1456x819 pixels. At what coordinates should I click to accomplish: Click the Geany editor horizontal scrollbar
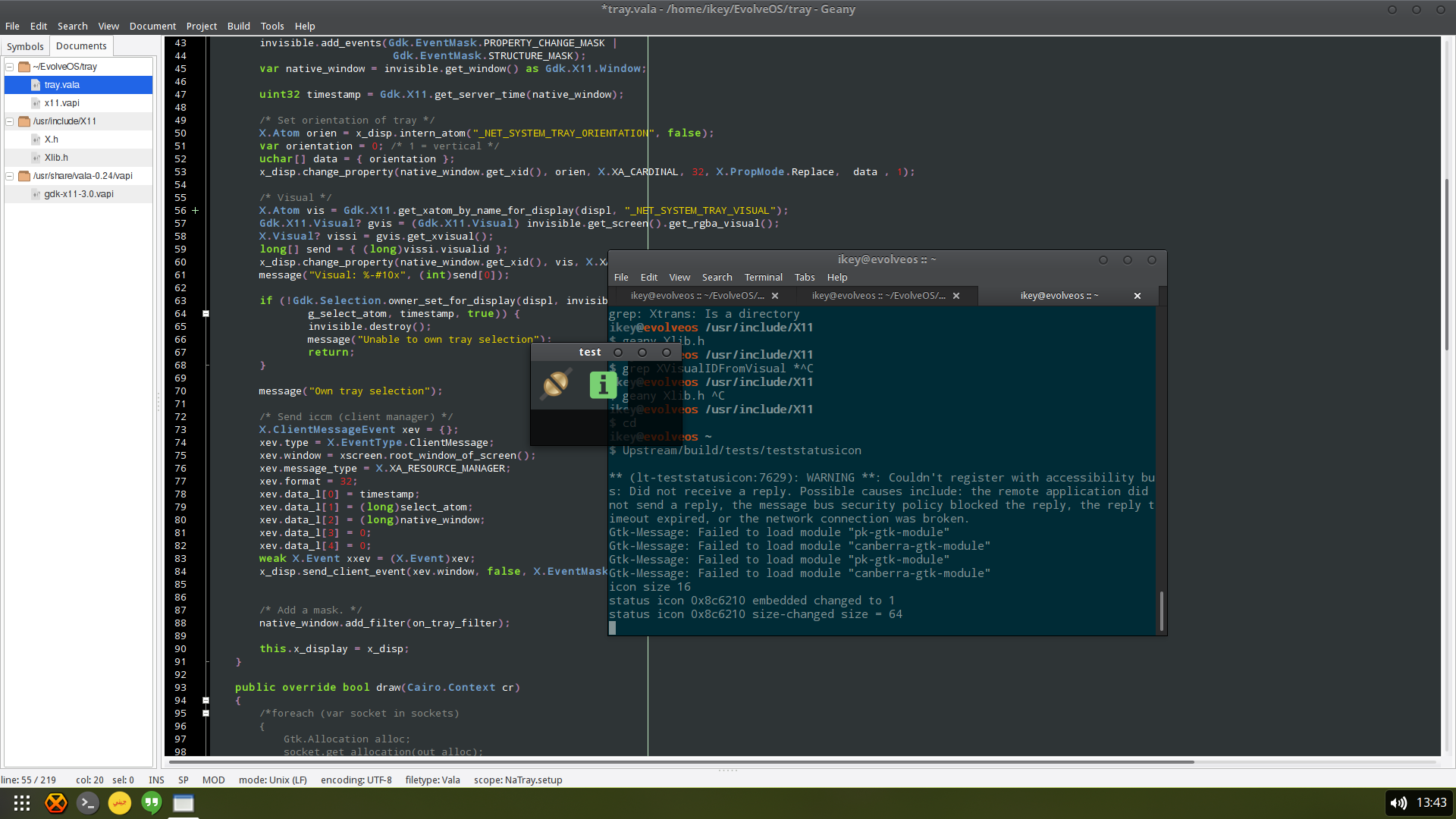coord(681,761)
